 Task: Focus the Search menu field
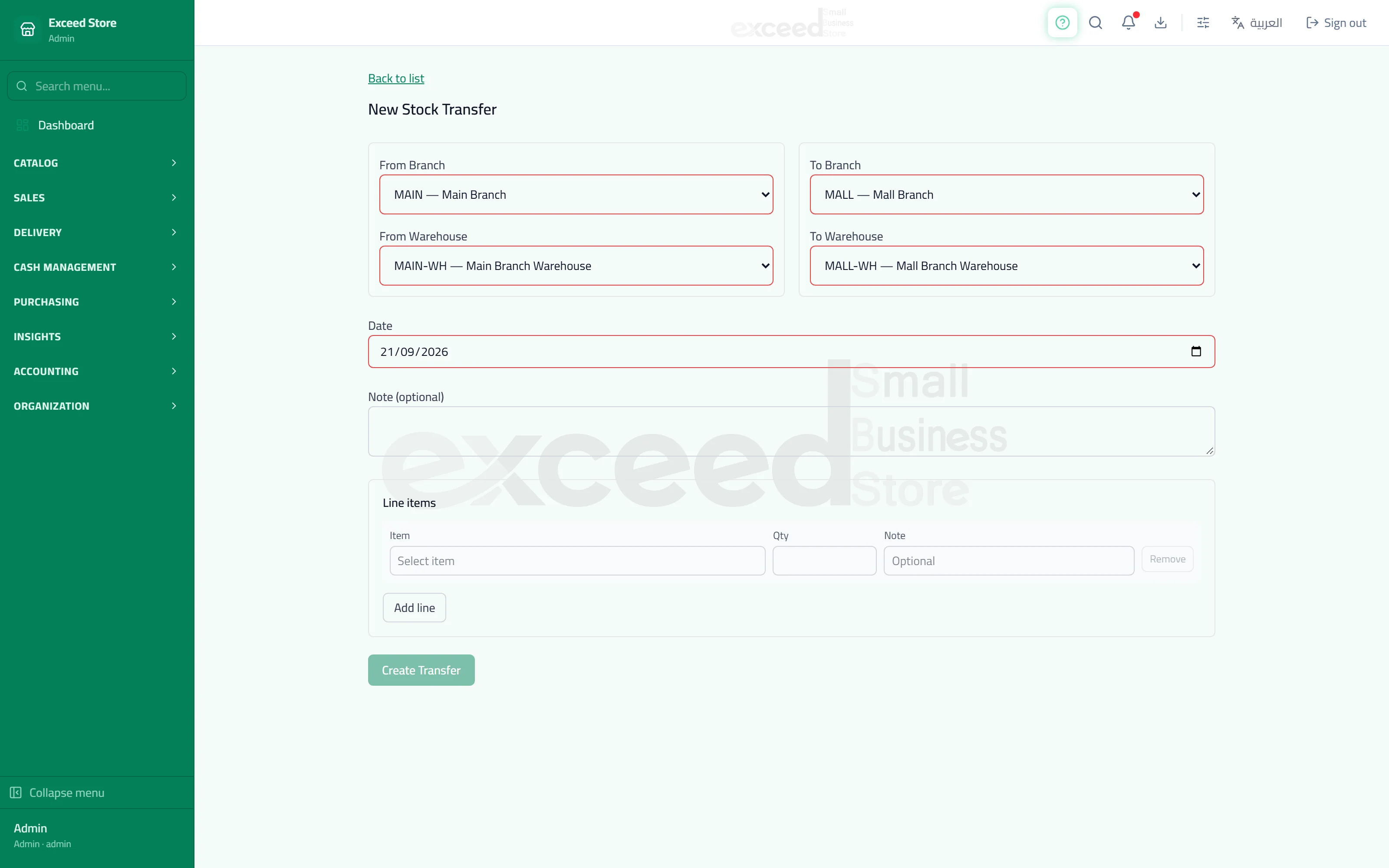[x=96, y=86]
